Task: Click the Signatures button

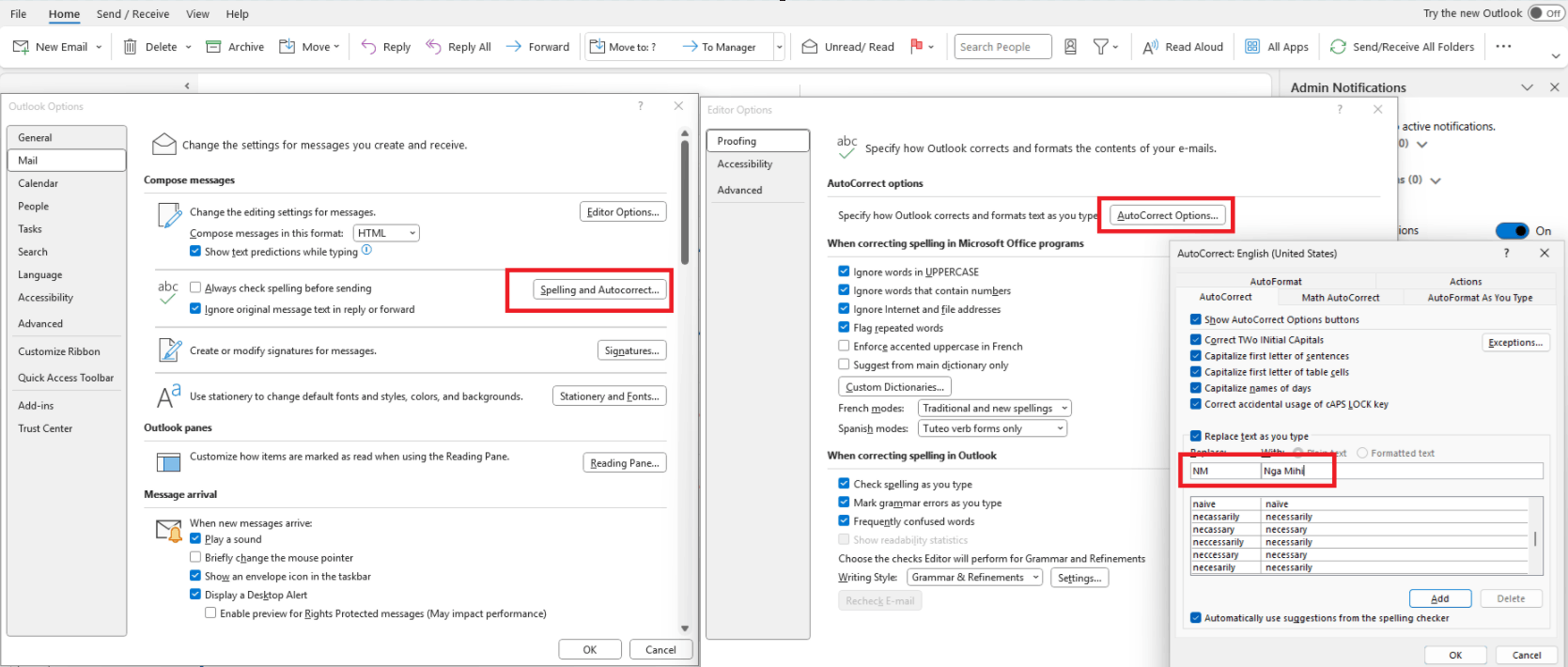Action: point(631,350)
